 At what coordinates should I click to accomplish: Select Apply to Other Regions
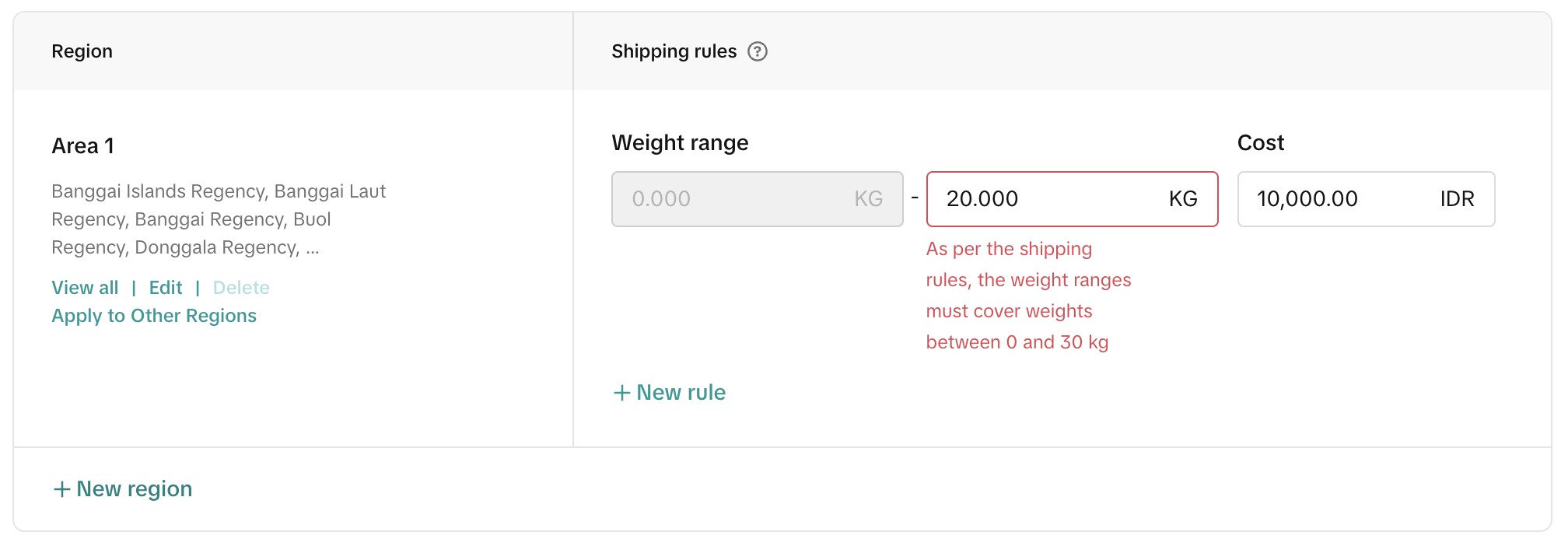(x=154, y=316)
